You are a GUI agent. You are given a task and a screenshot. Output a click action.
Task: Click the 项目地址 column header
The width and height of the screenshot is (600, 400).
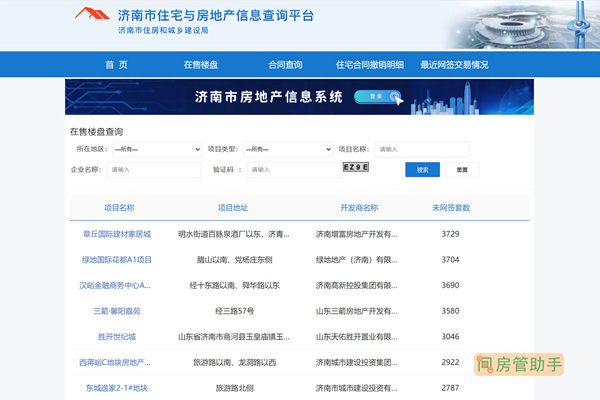pyautogui.click(x=233, y=208)
